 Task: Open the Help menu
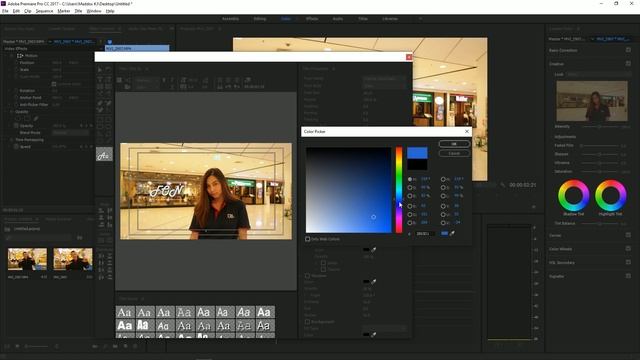pyautogui.click(x=110, y=11)
